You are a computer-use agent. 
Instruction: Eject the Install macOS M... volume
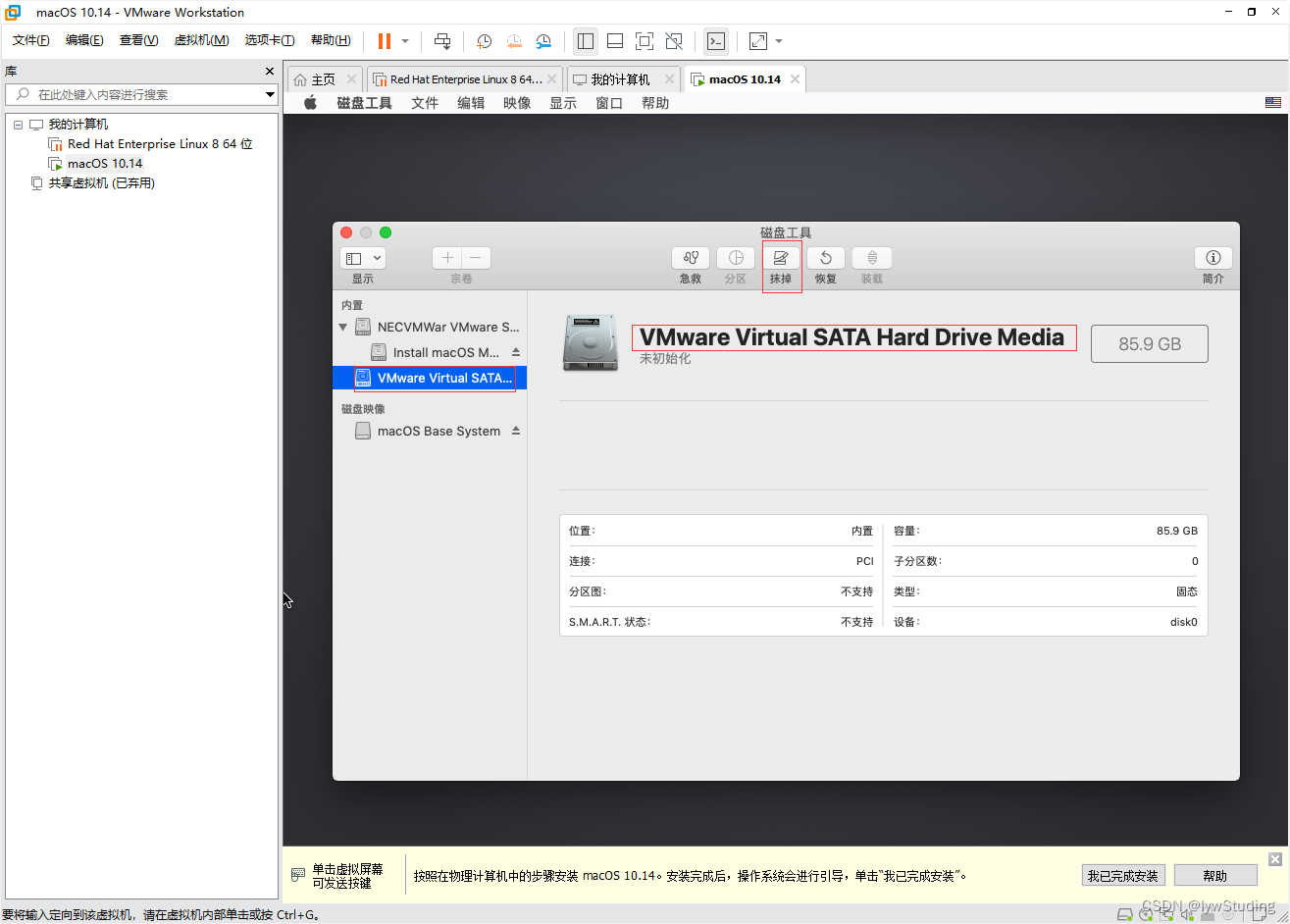pos(516,352)
